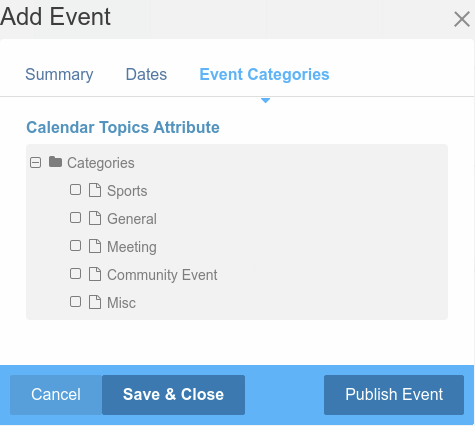
Task: Click the General page icon
Action: [95, 218]
